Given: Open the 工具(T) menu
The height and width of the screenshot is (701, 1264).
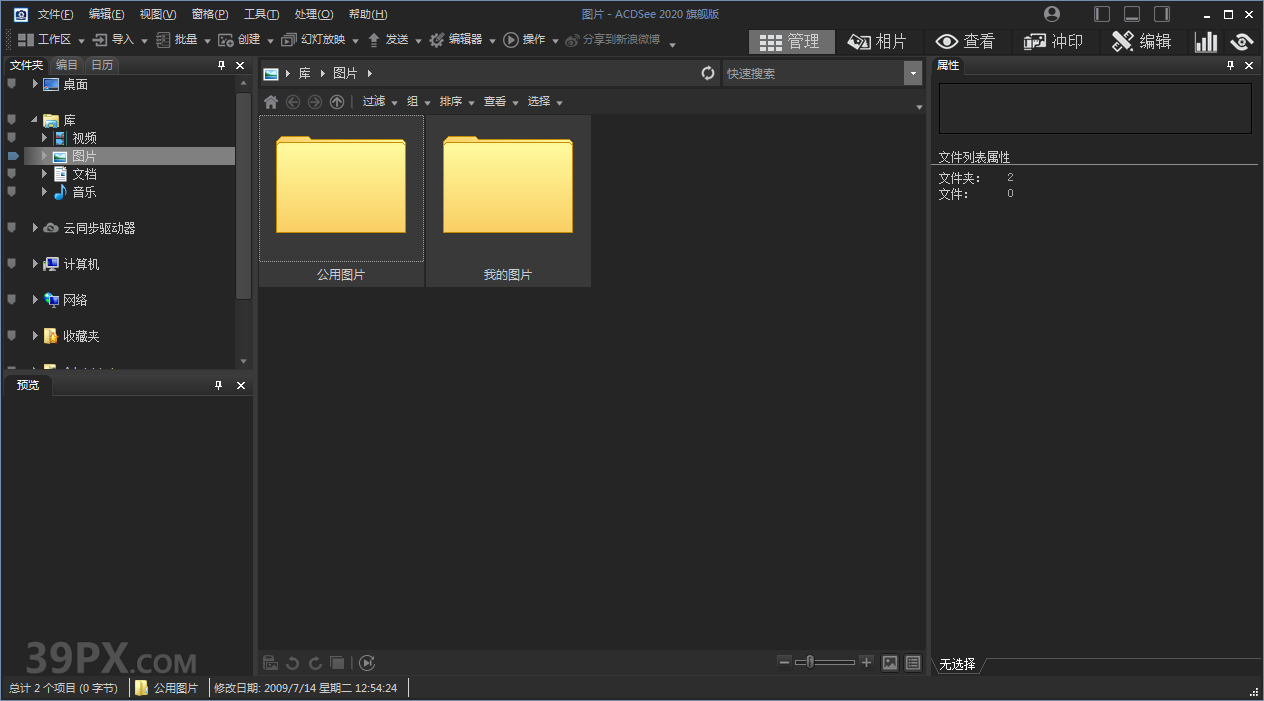Looking at the screenshot, I should pyautogui.click(x=262, y=14).
